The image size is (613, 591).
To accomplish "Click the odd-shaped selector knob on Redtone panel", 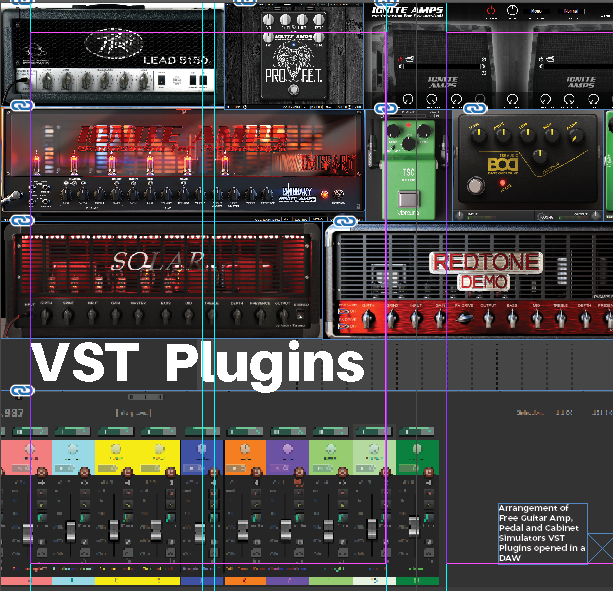I will 464,319.
